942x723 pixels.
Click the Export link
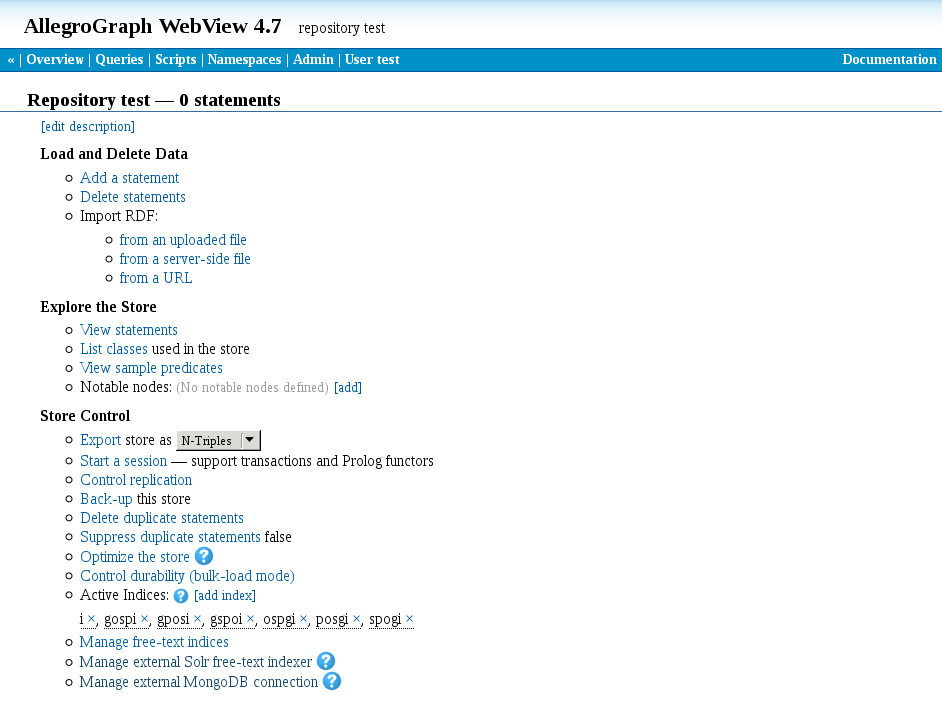(100, 441)
